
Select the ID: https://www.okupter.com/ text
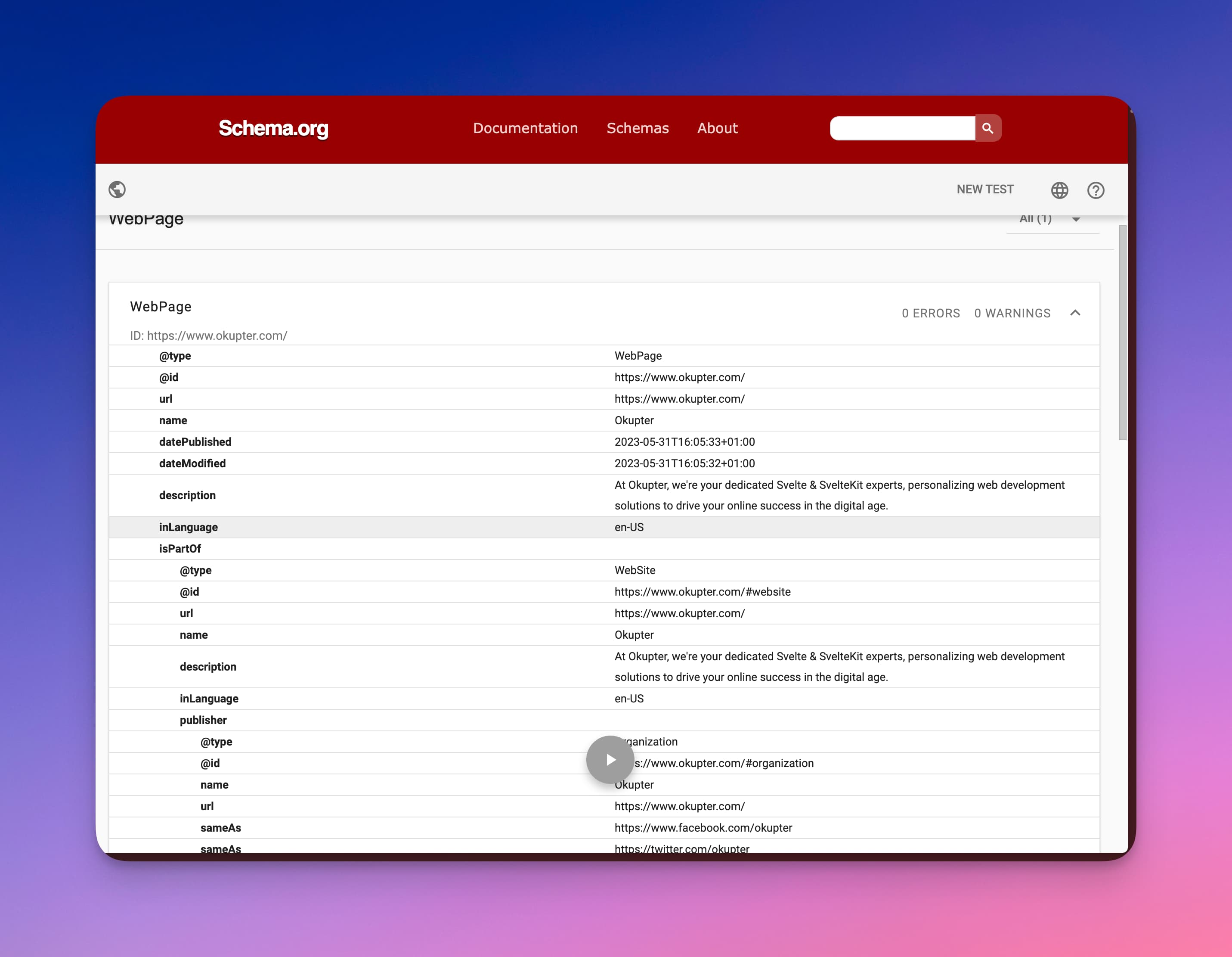click(x=209, y=336)
